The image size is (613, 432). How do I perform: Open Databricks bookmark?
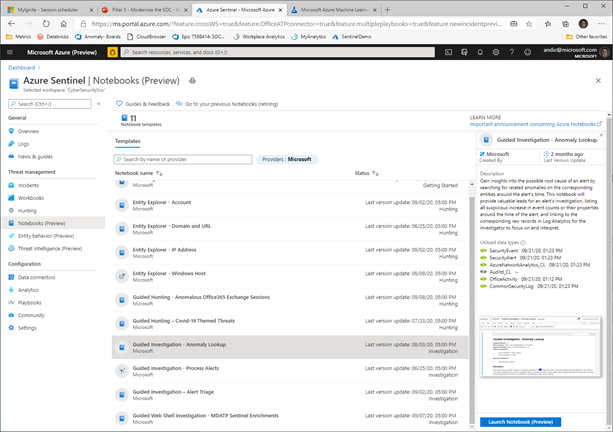point(52,37)
